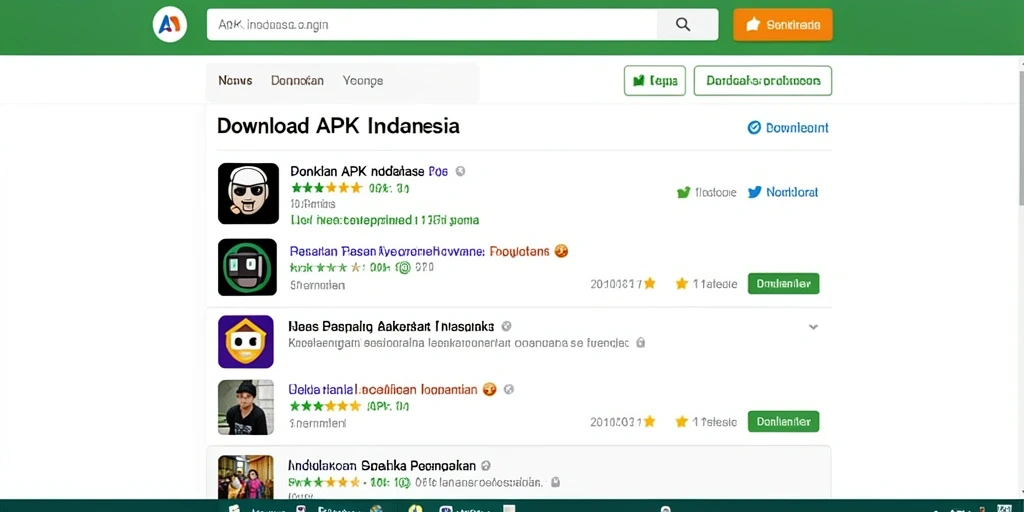This screenshot has height=512, width=1024.
Task: Click the 1 tatedie star rating in the Shemanian row
Action: tap(706, 284)
